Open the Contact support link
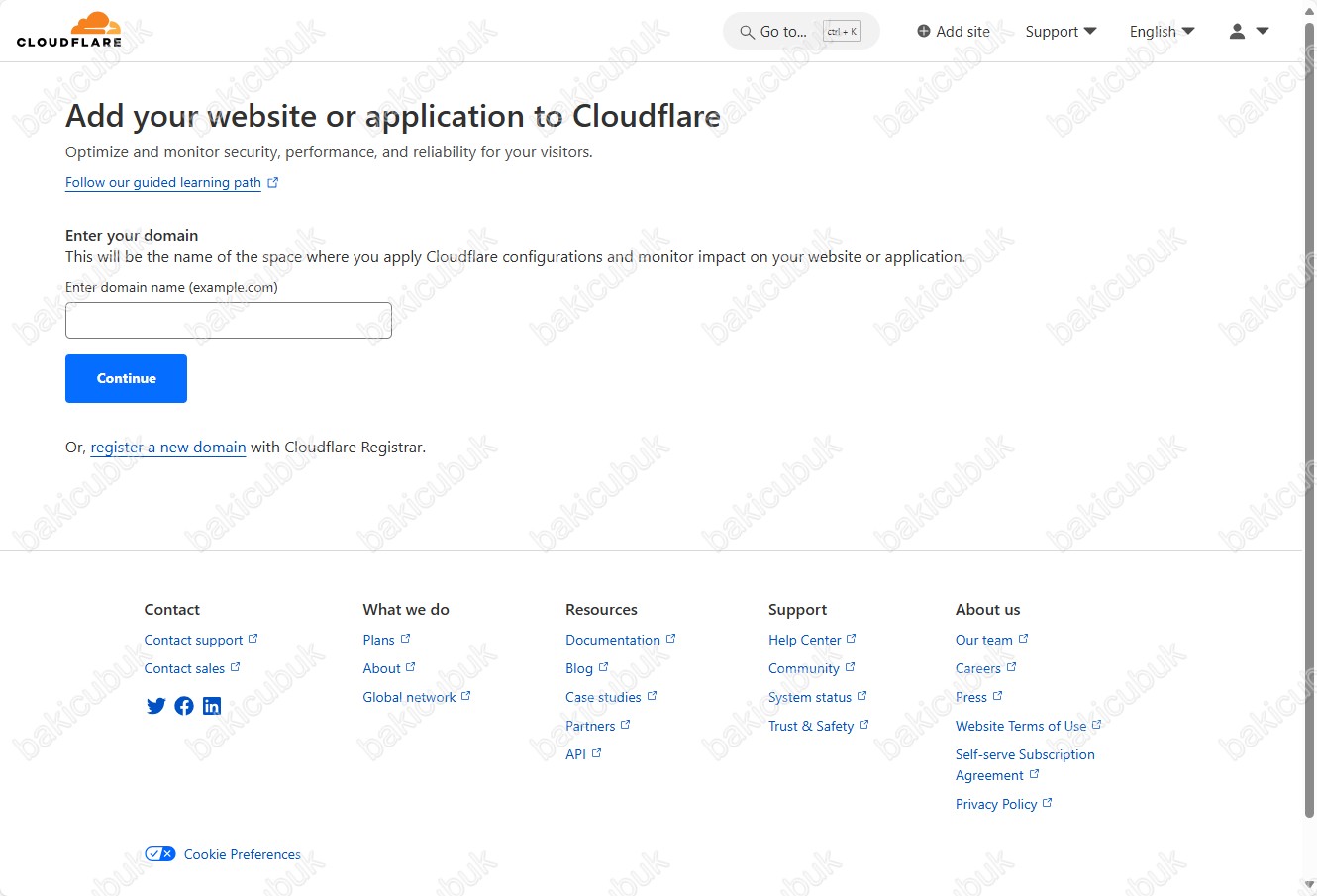 coord(193,640)
